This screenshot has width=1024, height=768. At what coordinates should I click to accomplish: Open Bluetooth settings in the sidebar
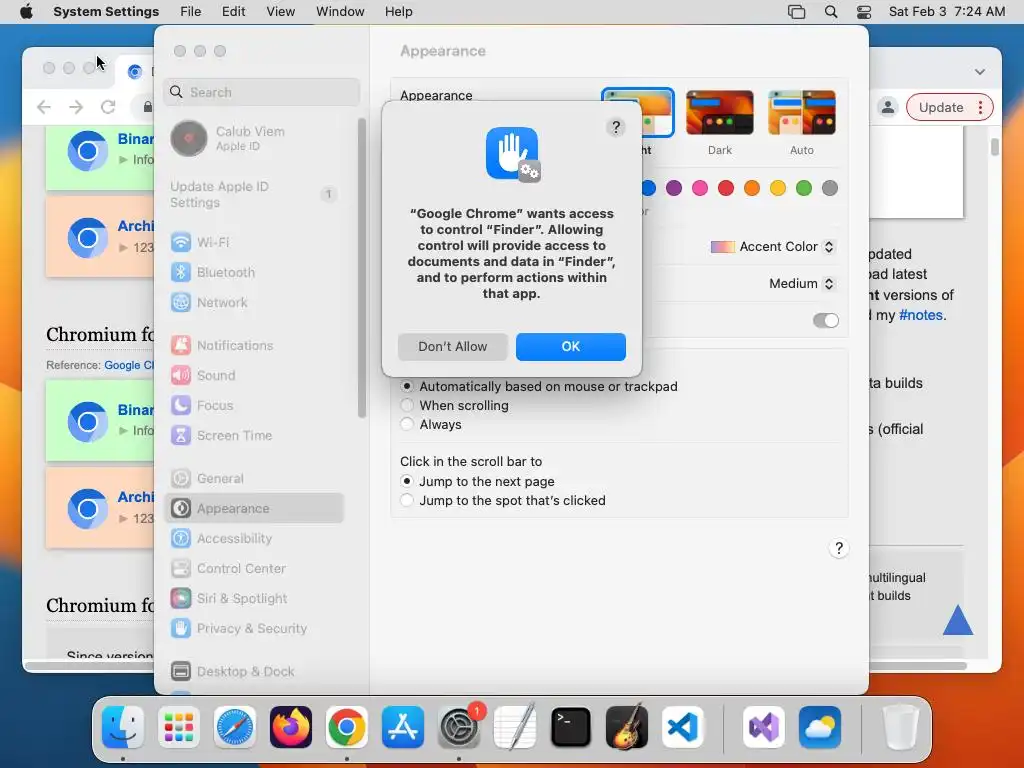[255, 272]
